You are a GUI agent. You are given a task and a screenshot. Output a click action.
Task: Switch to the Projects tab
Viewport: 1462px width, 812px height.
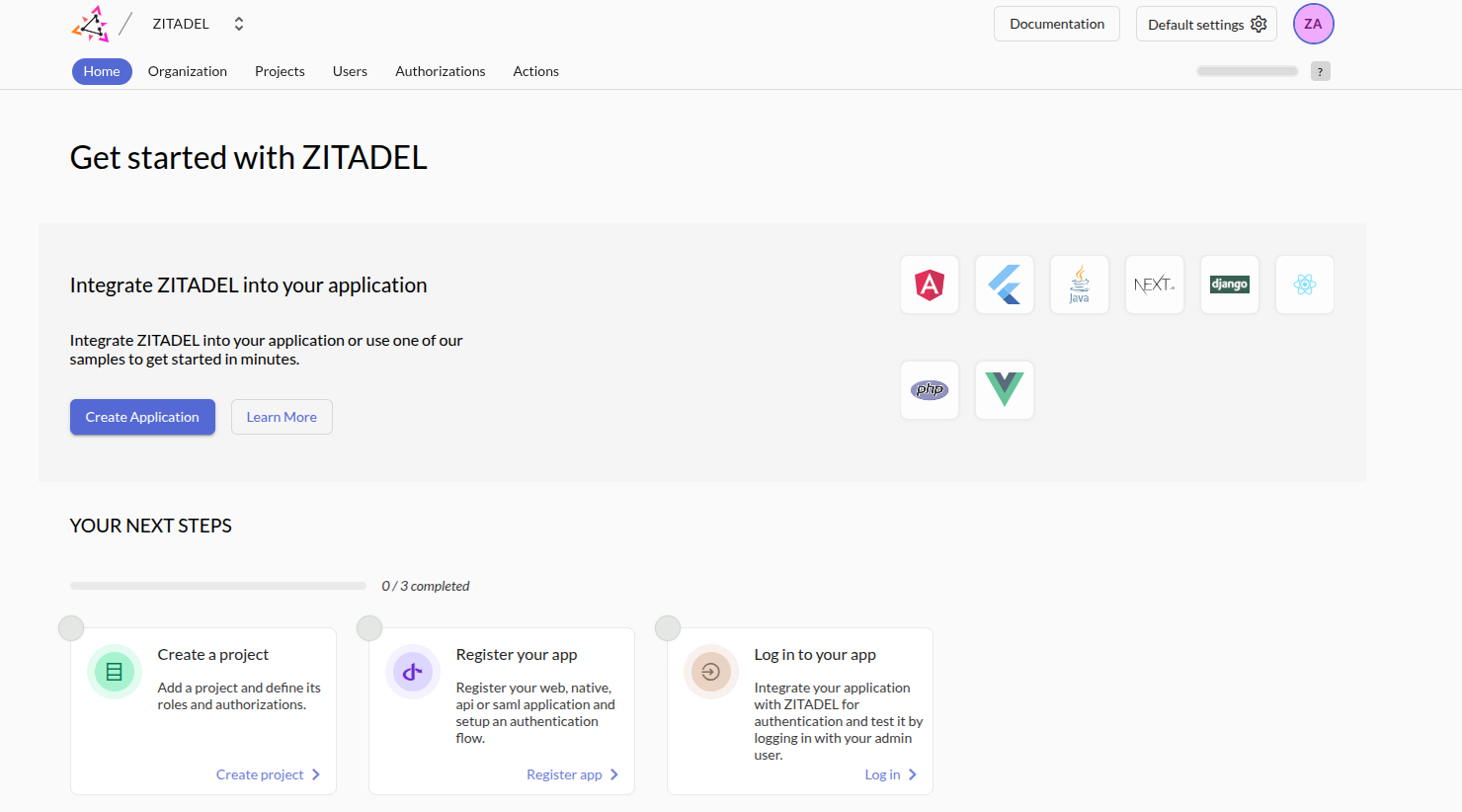(x=280, y=71)
